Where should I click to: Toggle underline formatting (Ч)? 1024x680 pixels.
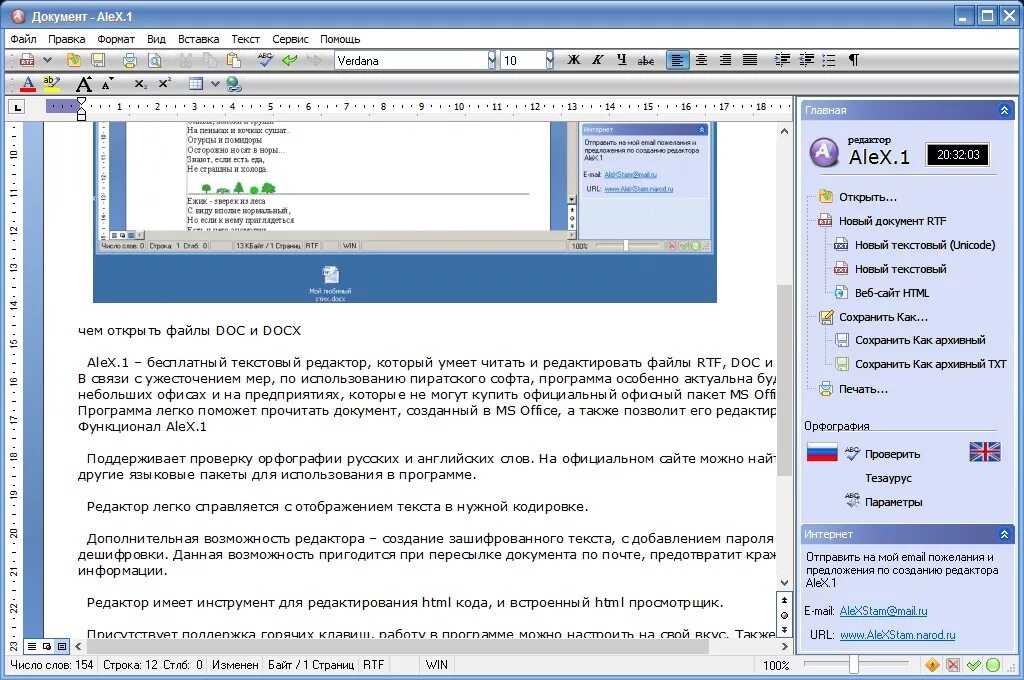(622, 60)
